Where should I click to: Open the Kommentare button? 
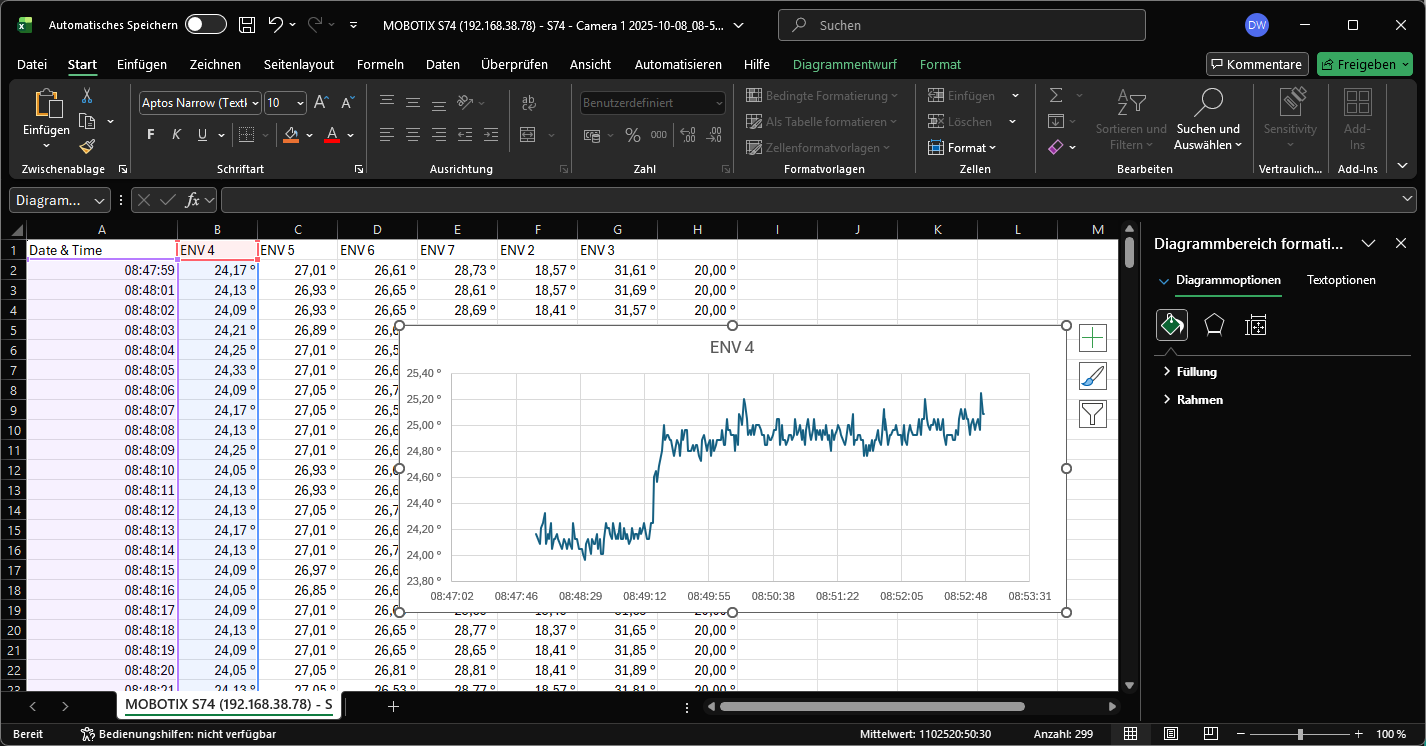coord(1256,64)
